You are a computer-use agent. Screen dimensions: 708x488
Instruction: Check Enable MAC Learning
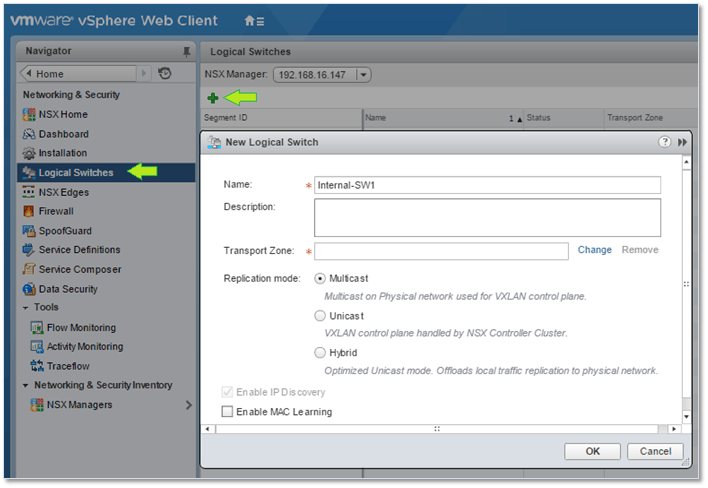click(227, 412)
